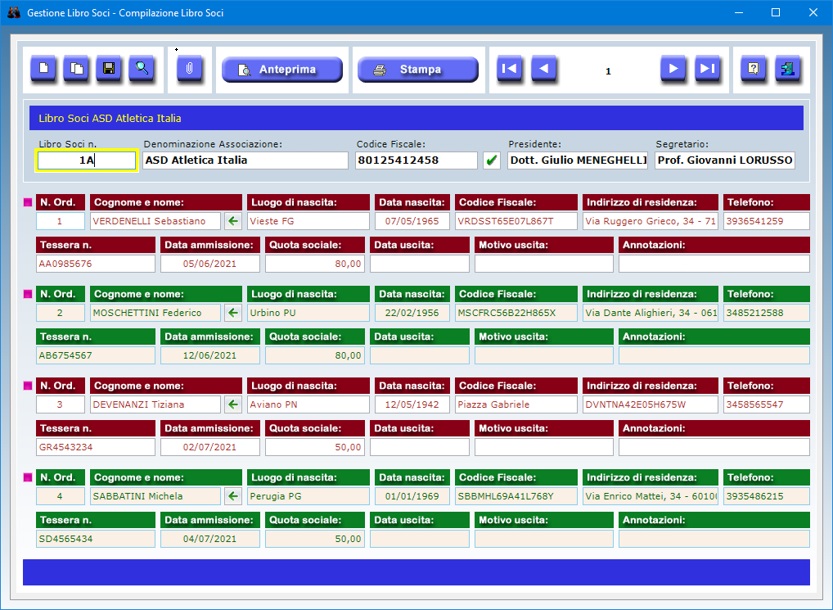The width and height of the screenshot is (833, 610).
Task: Go to next page arrow
Action: pos(673,69)
